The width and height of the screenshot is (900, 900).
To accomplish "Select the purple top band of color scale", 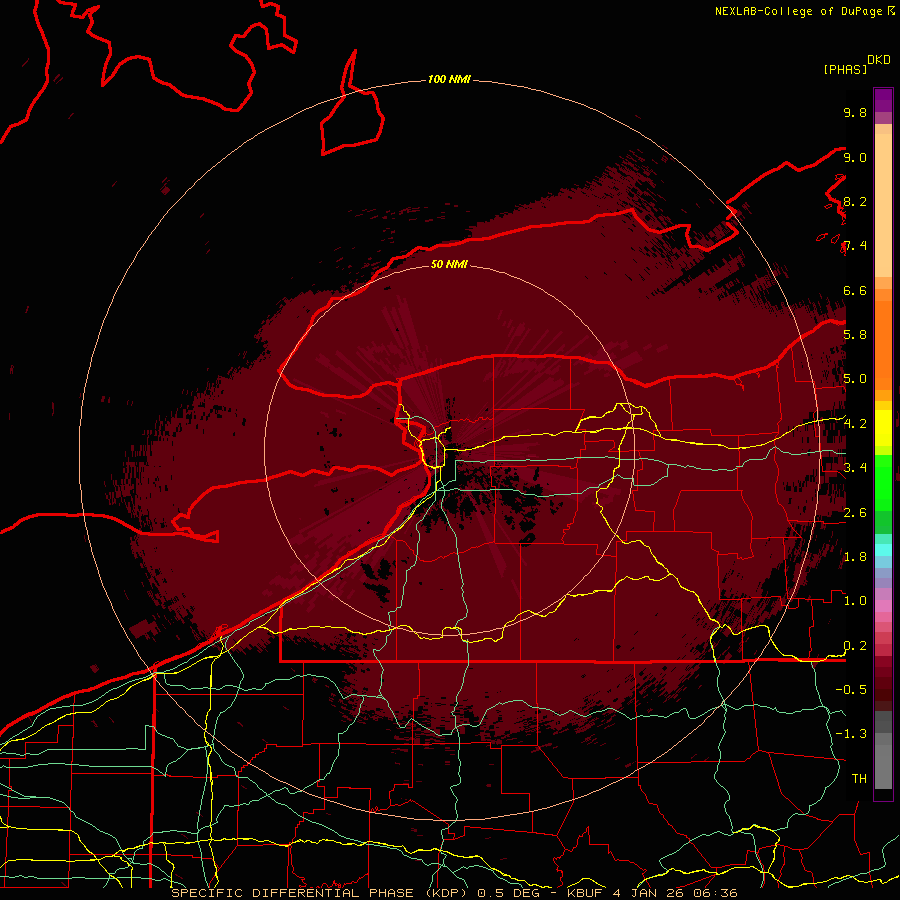I will [883, 100].
